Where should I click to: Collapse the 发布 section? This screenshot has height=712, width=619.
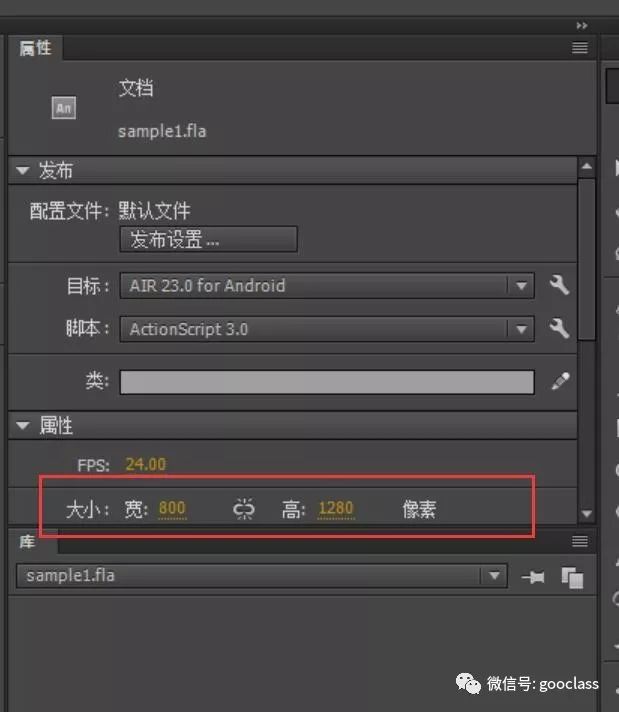point(22,171)
